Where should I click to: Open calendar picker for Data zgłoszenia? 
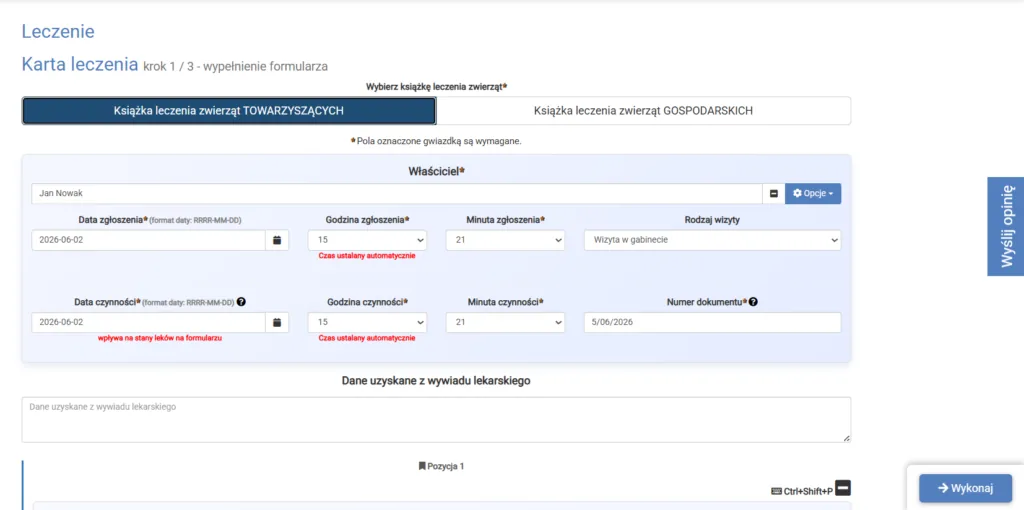[277, 240]
